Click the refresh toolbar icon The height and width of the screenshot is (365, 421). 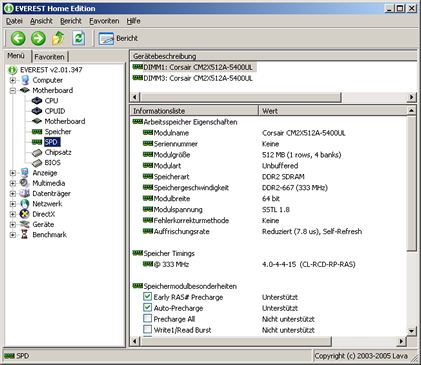pyautogui.click(x=79, y=38)
